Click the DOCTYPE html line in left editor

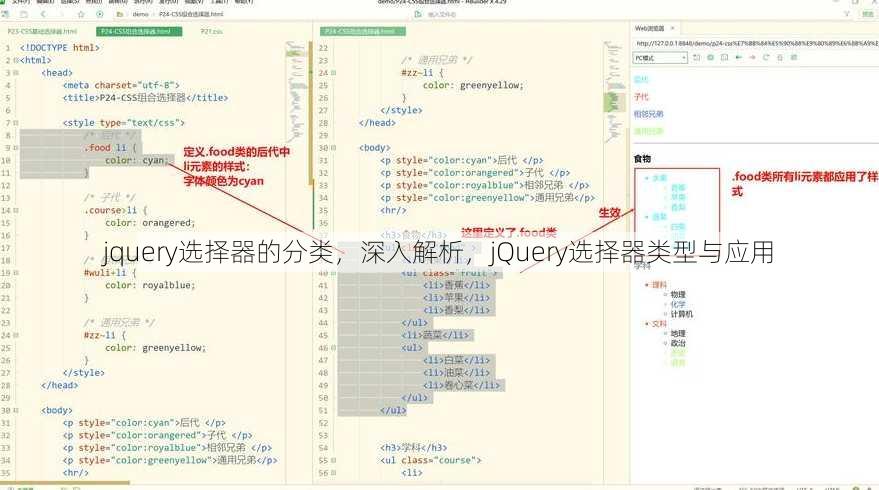coord(60,48)
